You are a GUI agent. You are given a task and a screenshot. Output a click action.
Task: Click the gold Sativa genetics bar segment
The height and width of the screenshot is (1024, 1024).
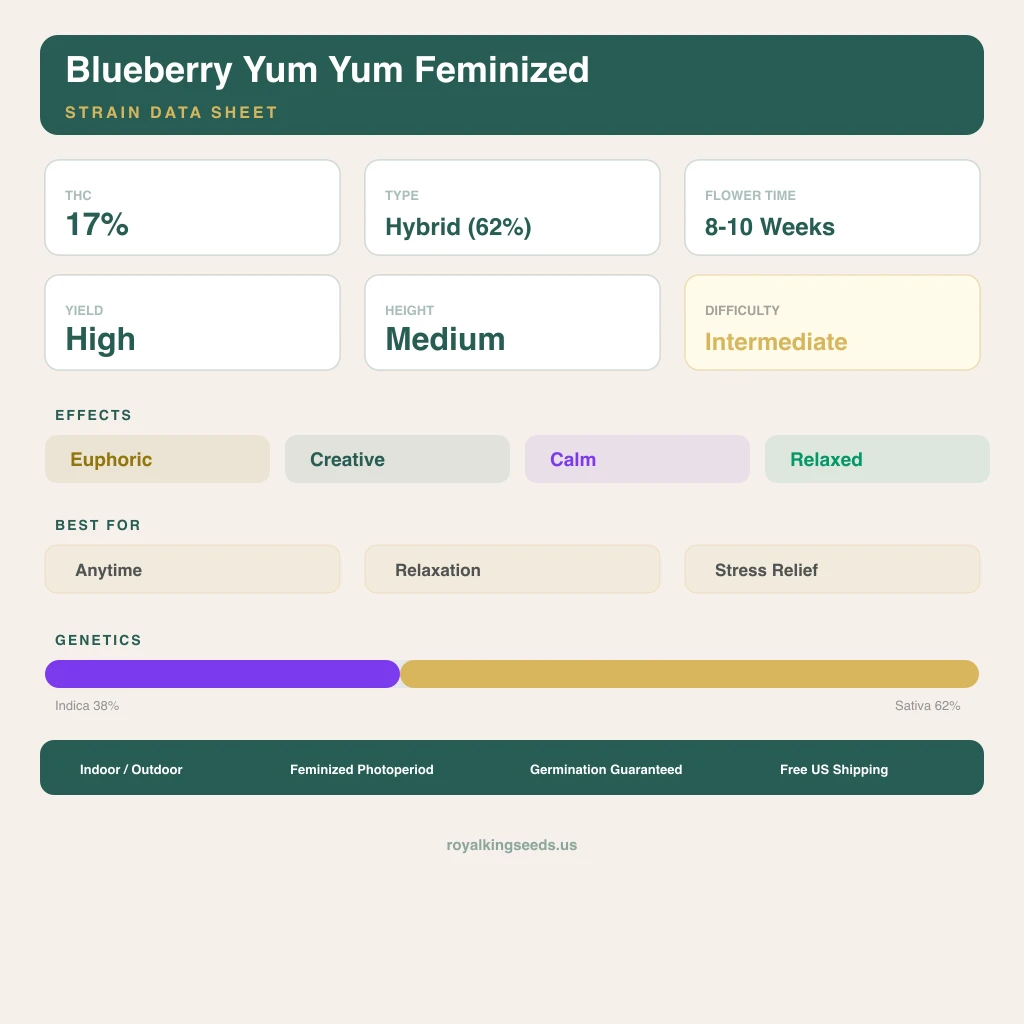[x=690, y=674]
